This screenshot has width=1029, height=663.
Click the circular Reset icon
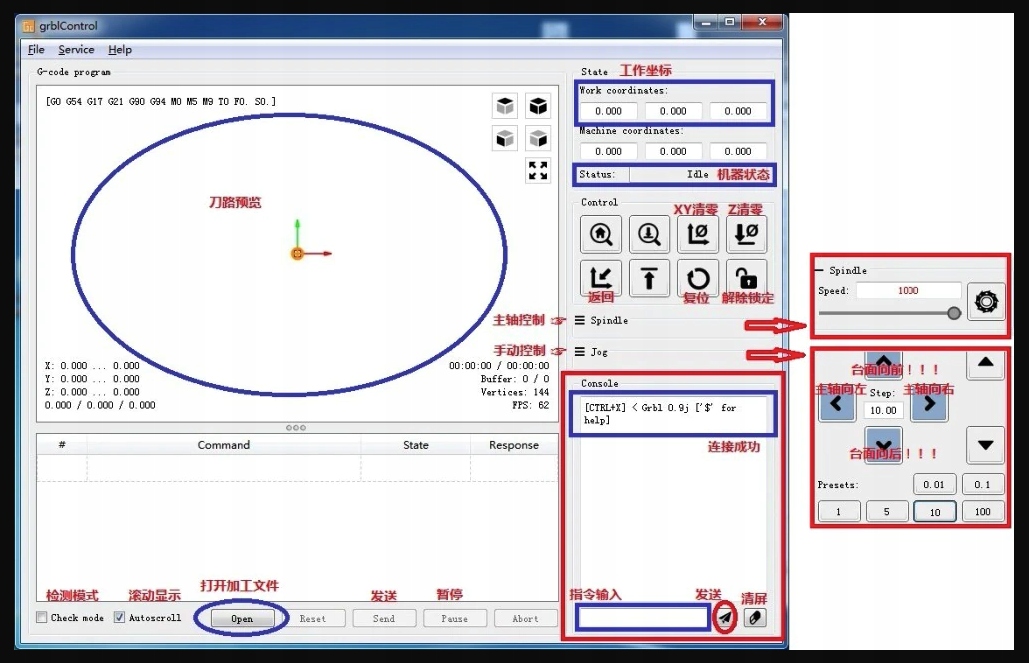click(x=698, y=278)
